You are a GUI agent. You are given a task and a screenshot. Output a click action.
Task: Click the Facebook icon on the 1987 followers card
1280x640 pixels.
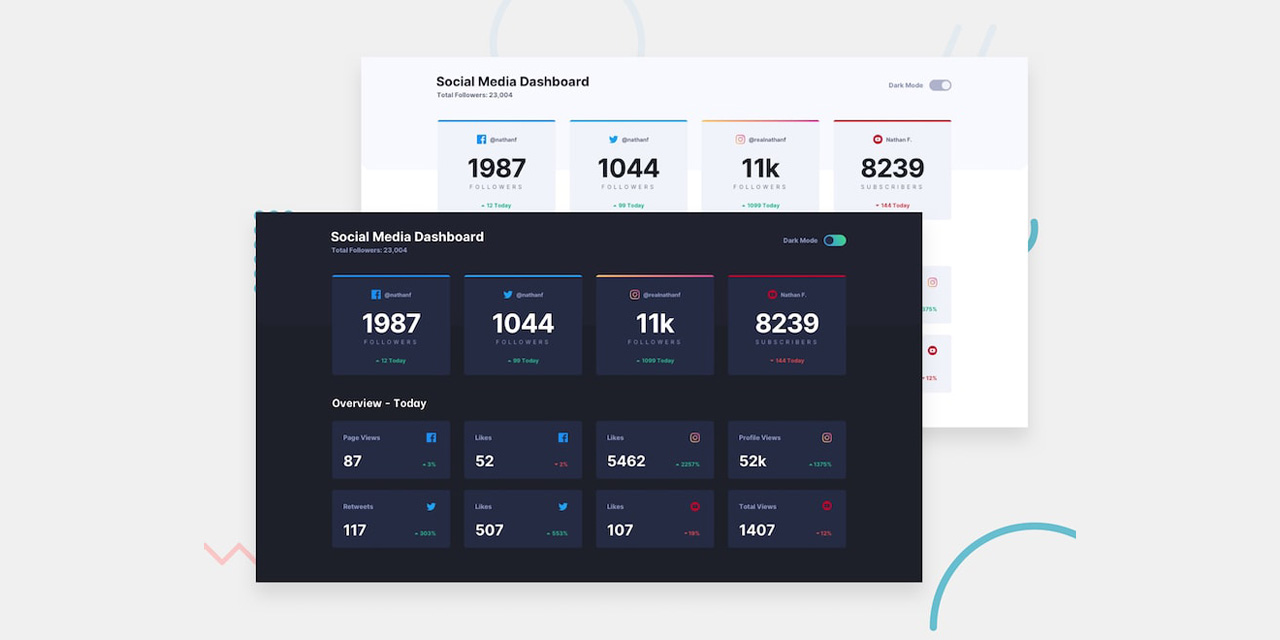pos(376,294)
